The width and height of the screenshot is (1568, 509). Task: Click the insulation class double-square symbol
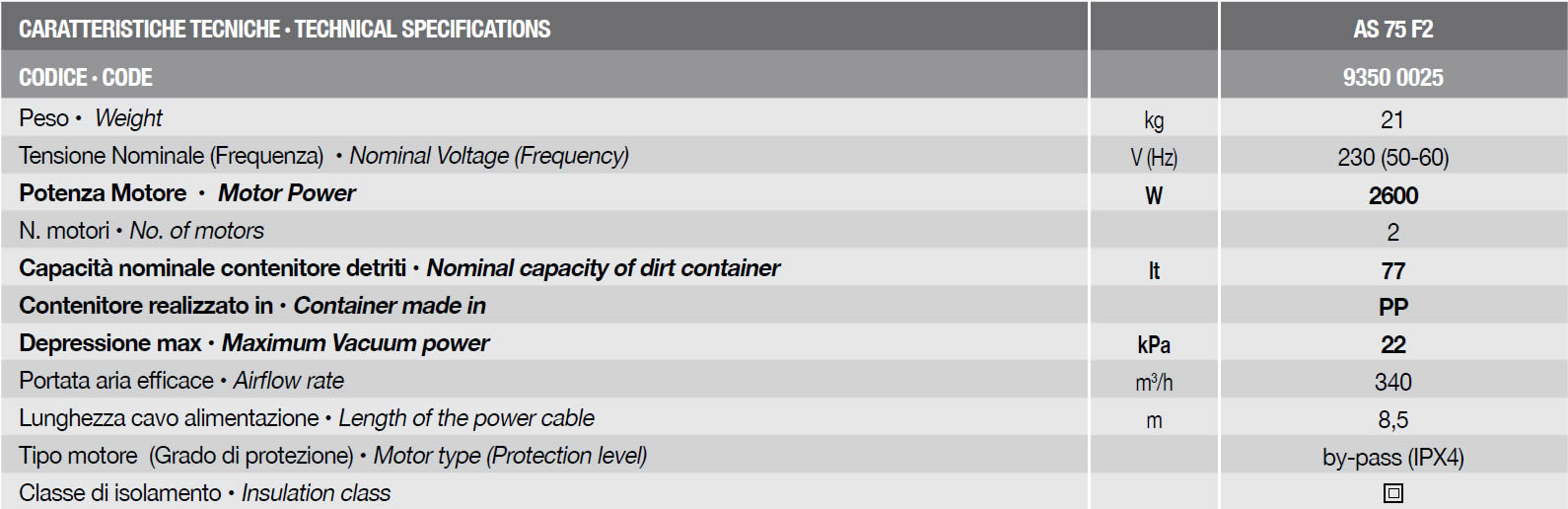coord(1392,492)
